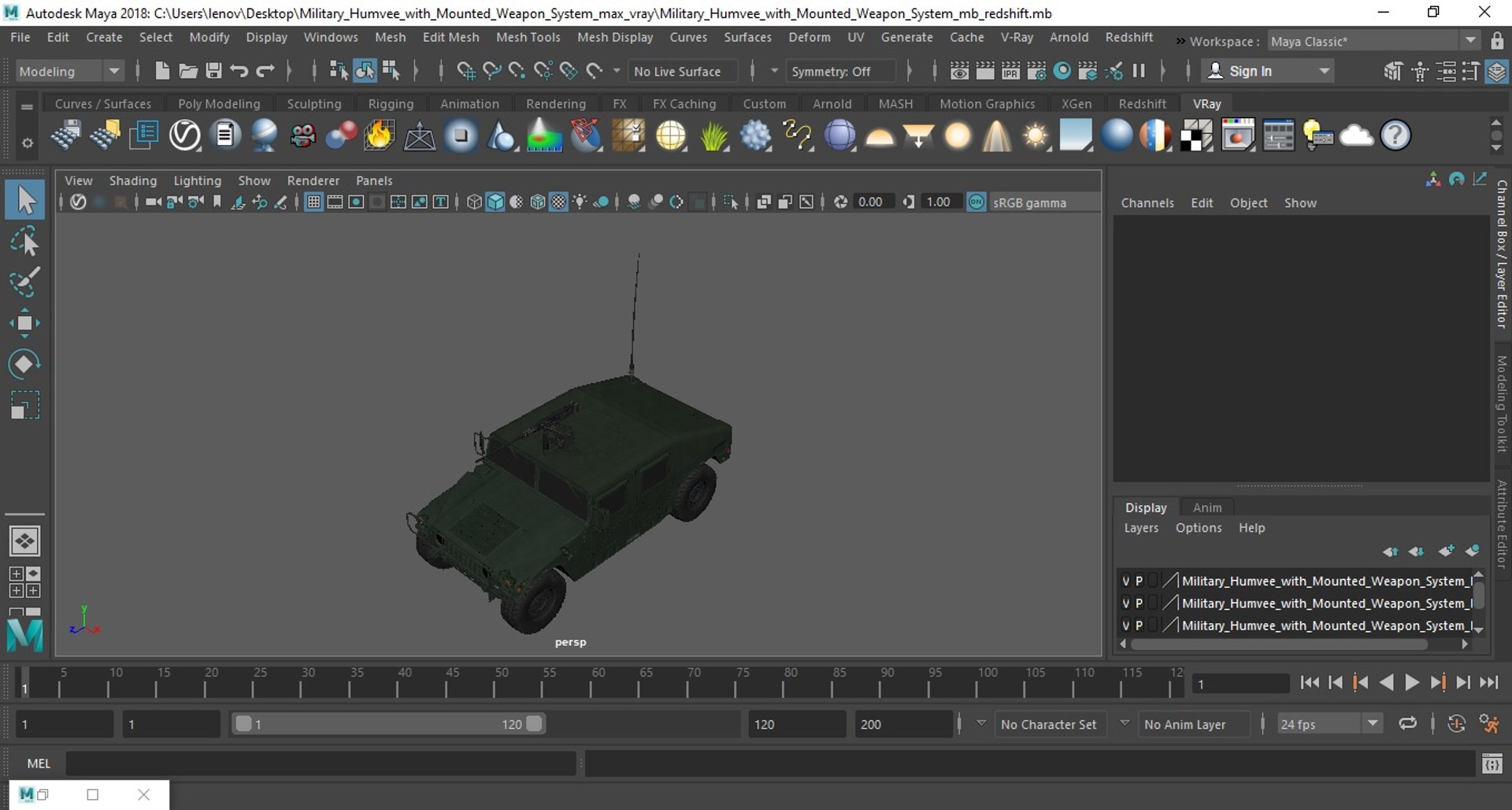Viewport: 1512px width, 810px height.
Task: Click the New Scene icon
Action: (x=161, y=71)
